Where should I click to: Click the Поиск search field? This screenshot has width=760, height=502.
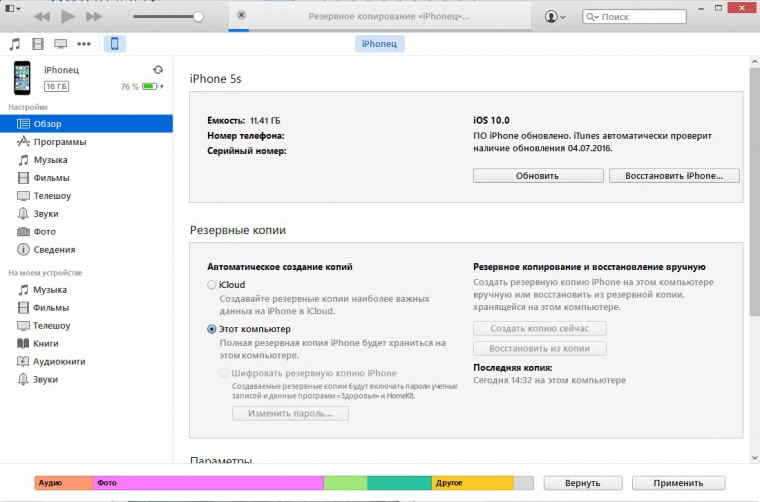coord(634,16)
